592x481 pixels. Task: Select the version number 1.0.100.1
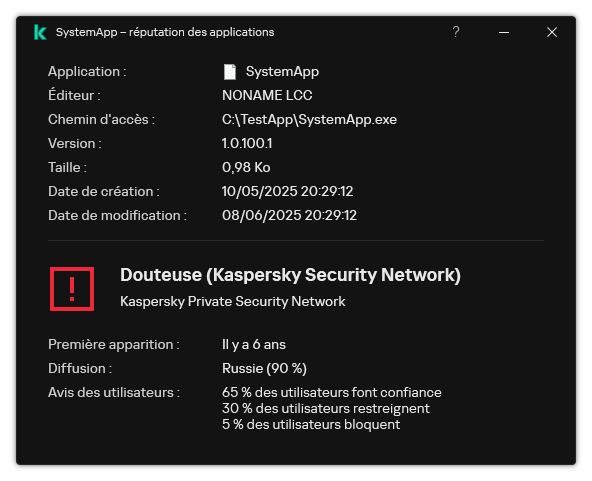[247, 143]
